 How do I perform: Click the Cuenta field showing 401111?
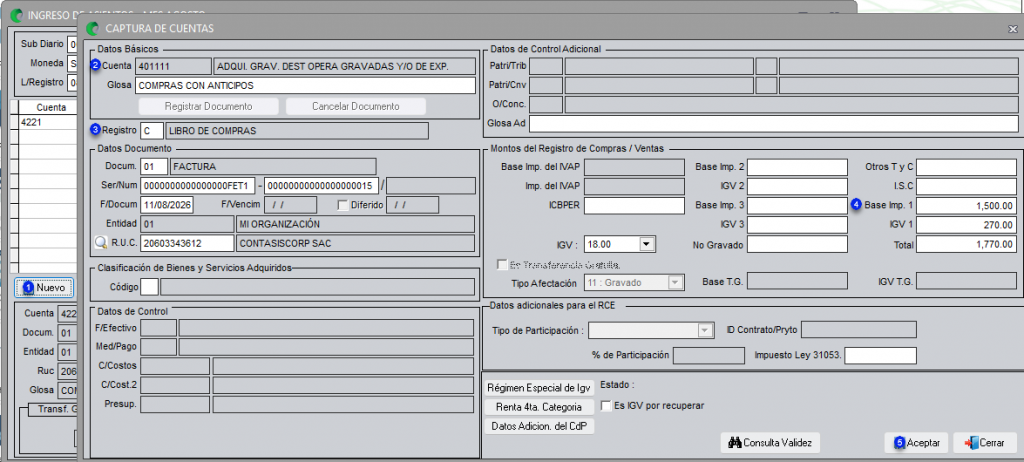173,67
